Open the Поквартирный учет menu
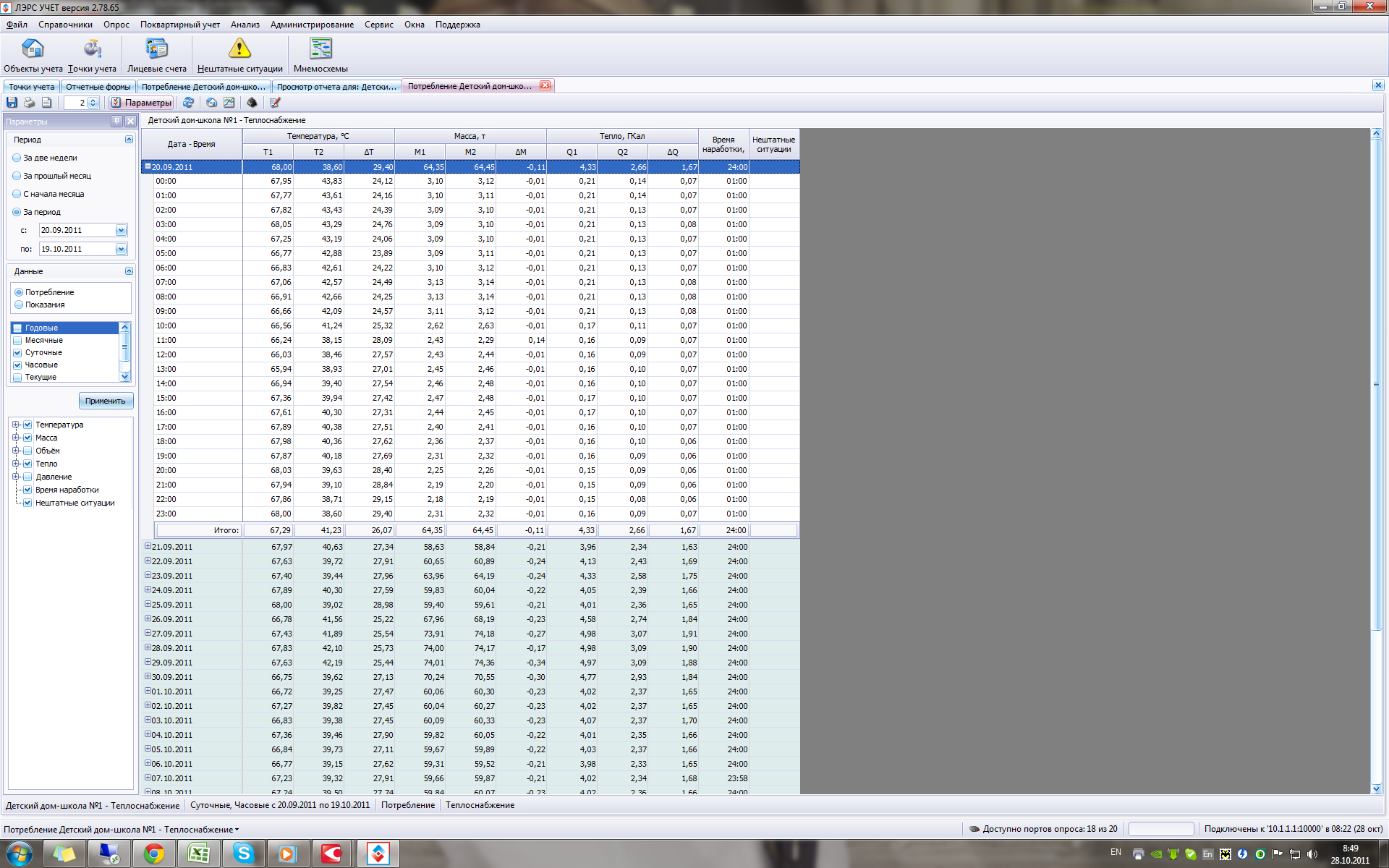Screen dimensions: 1389x868 point(180,25)
